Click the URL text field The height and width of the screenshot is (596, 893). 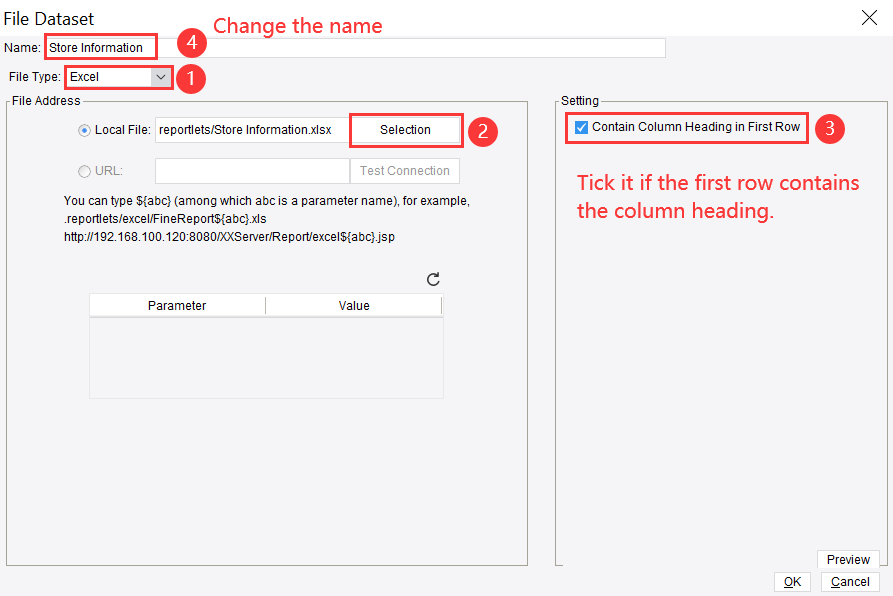(x=252, y=171)
